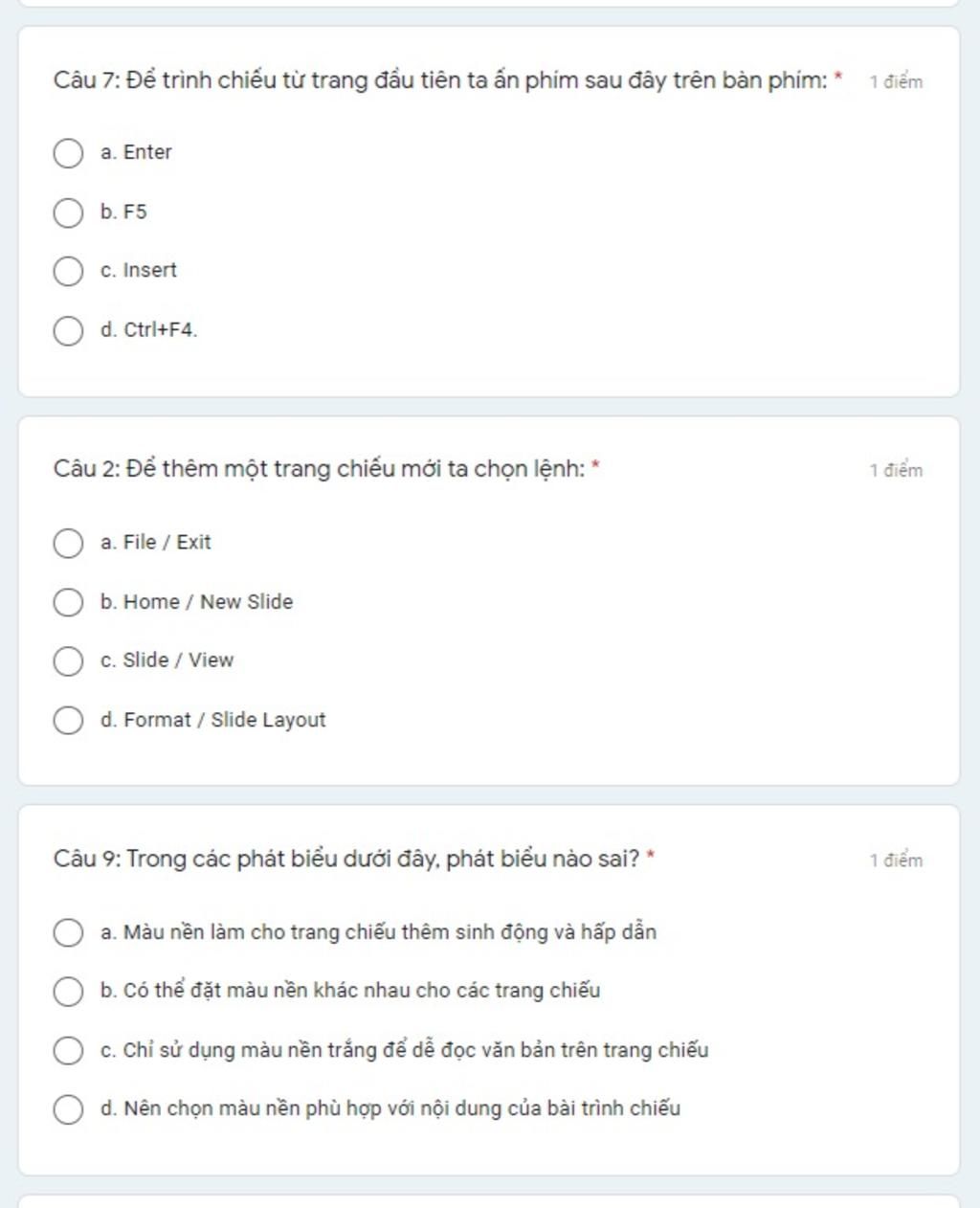Viewport: 980px width, 1208px height.
Task: Pick d. Nên chọn màu nền phù hợp
Action: 68,1109
